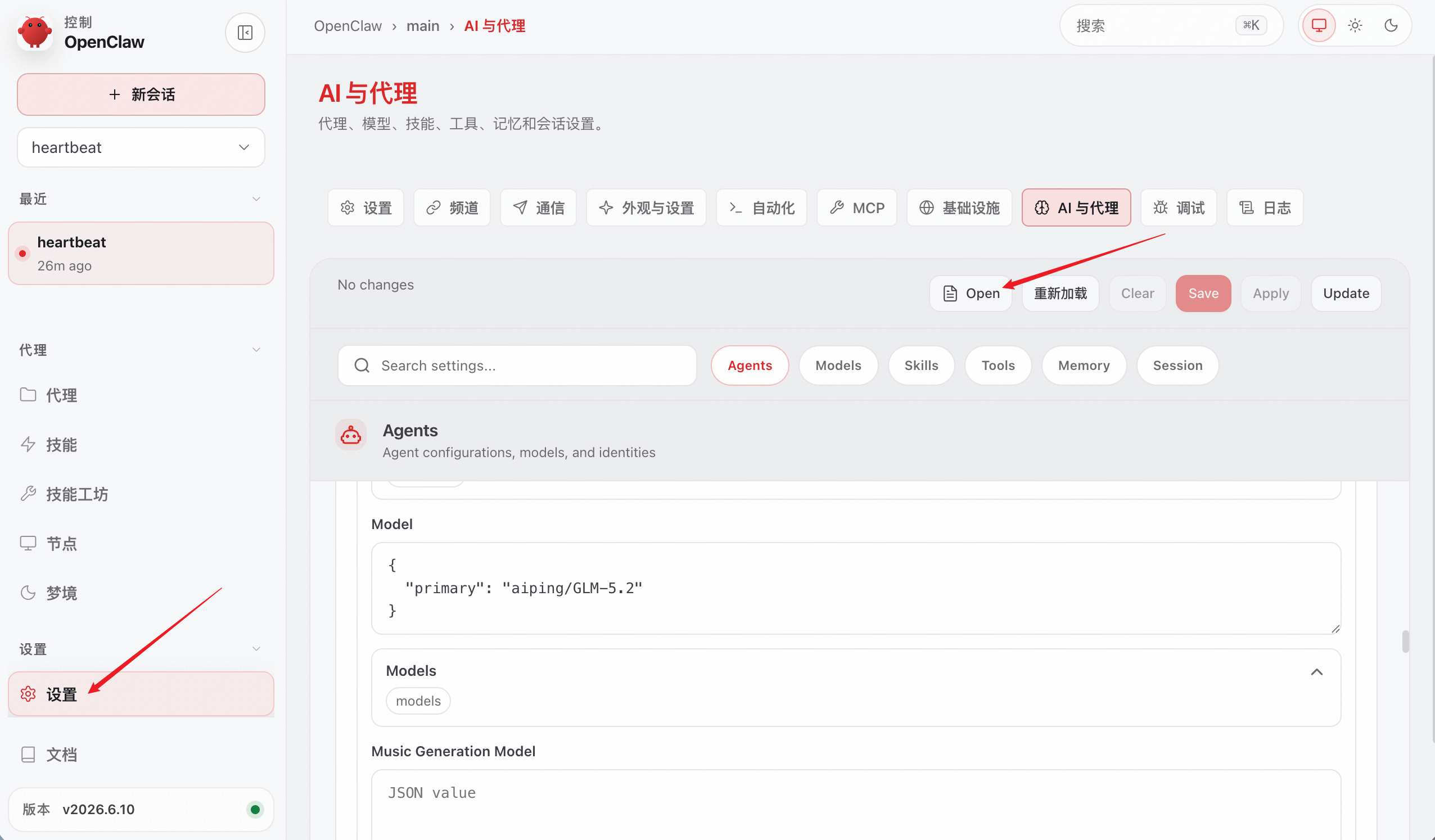Screen dimensions: 1435x840
Task: Open 文档 book item in sidebar
Action: 141,754
